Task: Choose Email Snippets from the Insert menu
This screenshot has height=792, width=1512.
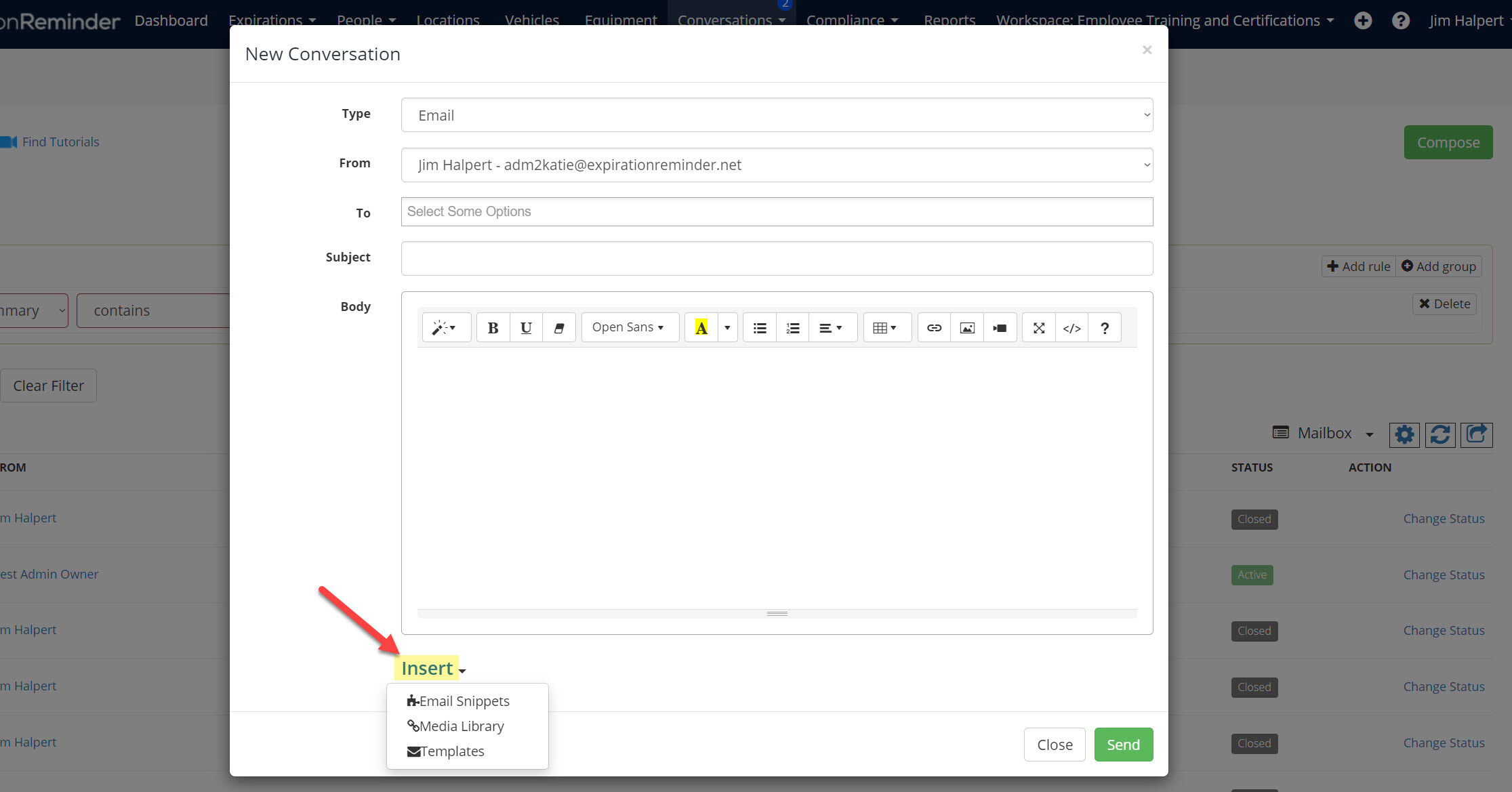Action: pos(464,701)
